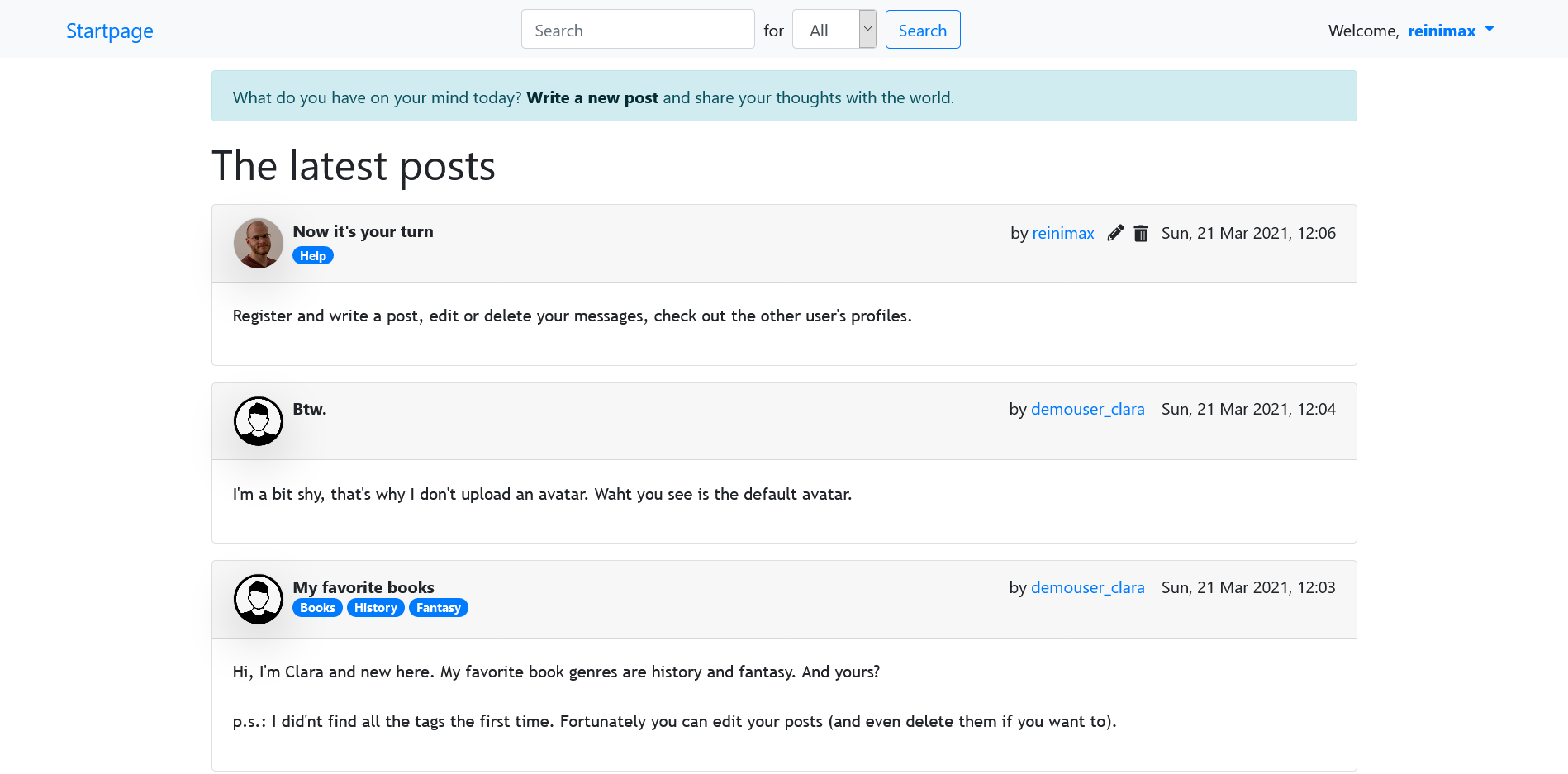Select the 'History' tag badge
1568x774 pixels.
[375, 607]
